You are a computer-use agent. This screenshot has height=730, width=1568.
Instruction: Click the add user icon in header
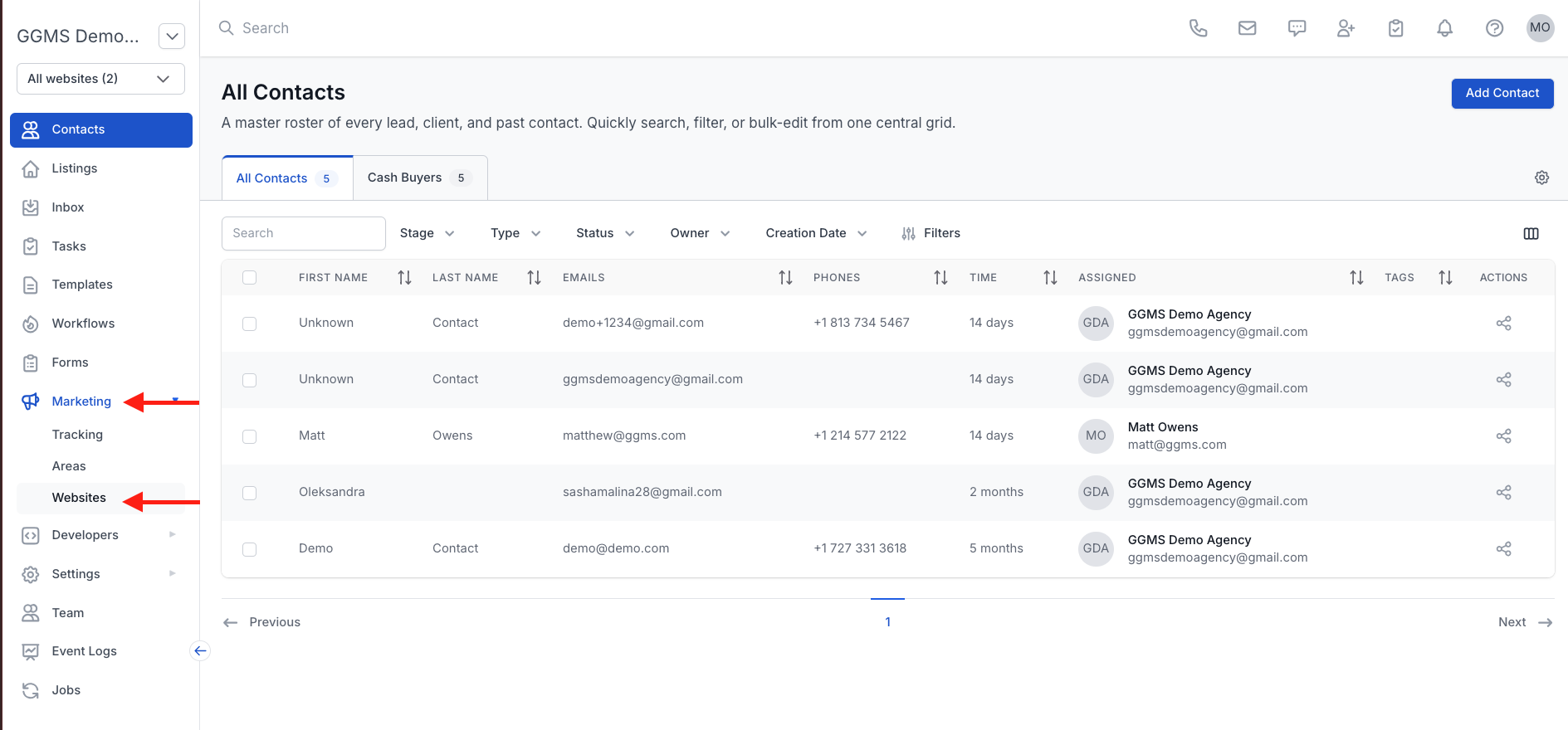coord(1346,28)
